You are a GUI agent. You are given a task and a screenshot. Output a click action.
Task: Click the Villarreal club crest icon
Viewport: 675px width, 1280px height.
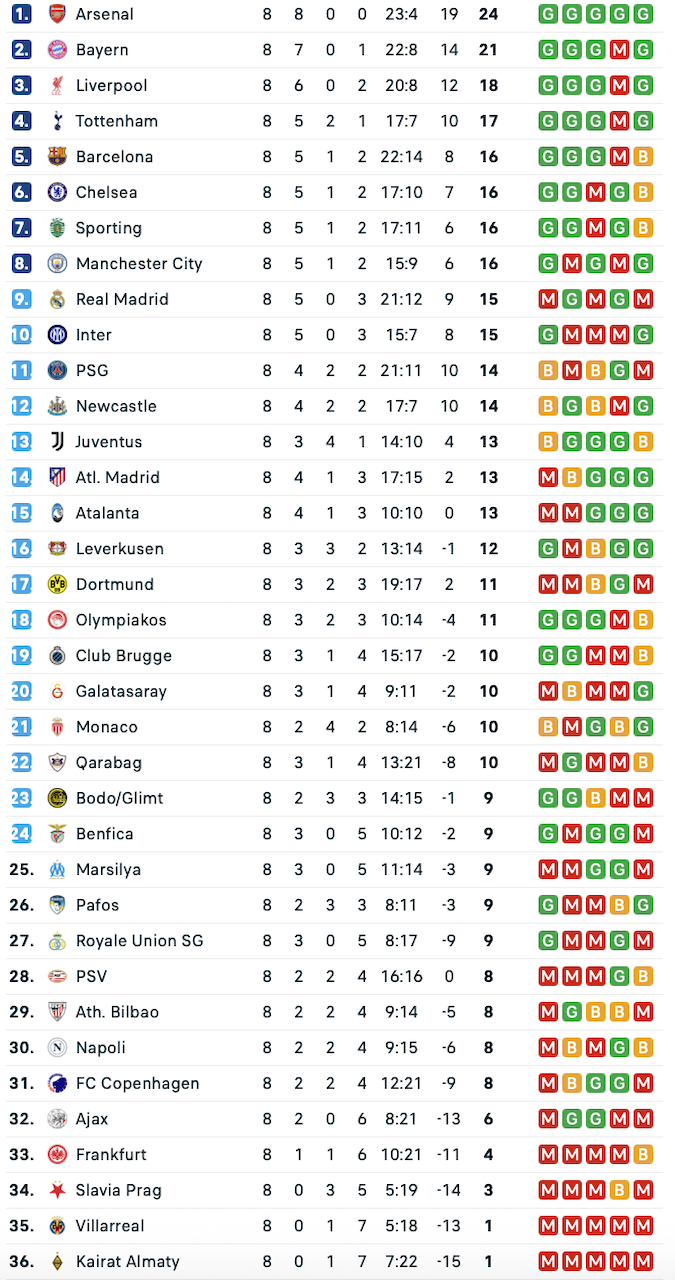57,1226
